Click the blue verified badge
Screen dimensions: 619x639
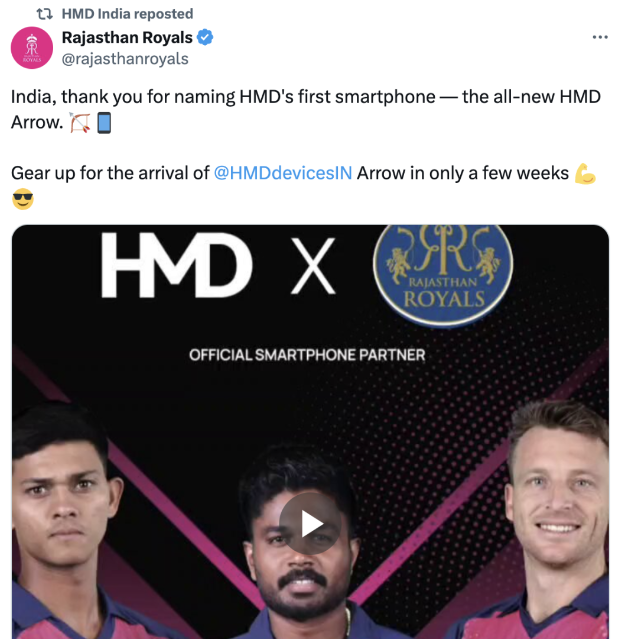tap(205, 37)
